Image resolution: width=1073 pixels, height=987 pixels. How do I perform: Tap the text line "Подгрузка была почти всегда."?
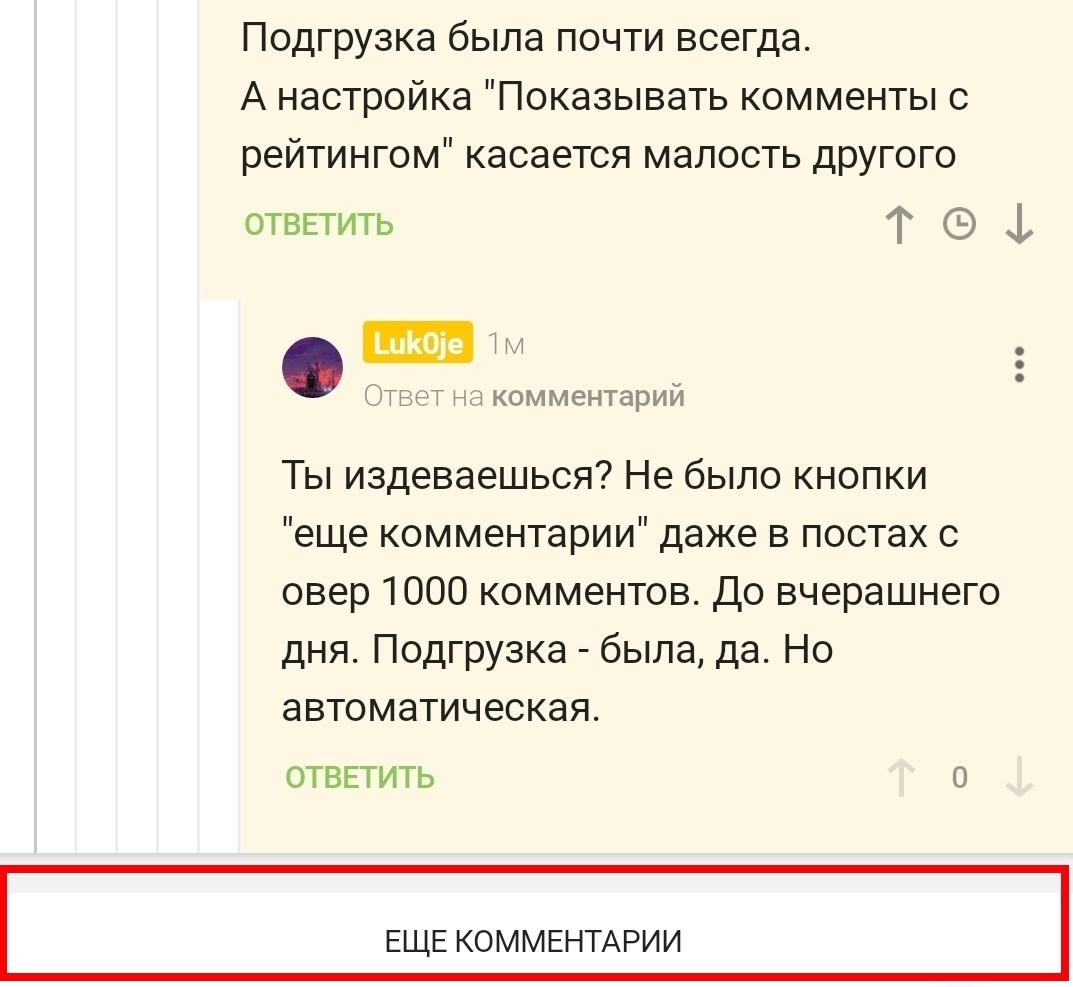(x=525, y=40)
